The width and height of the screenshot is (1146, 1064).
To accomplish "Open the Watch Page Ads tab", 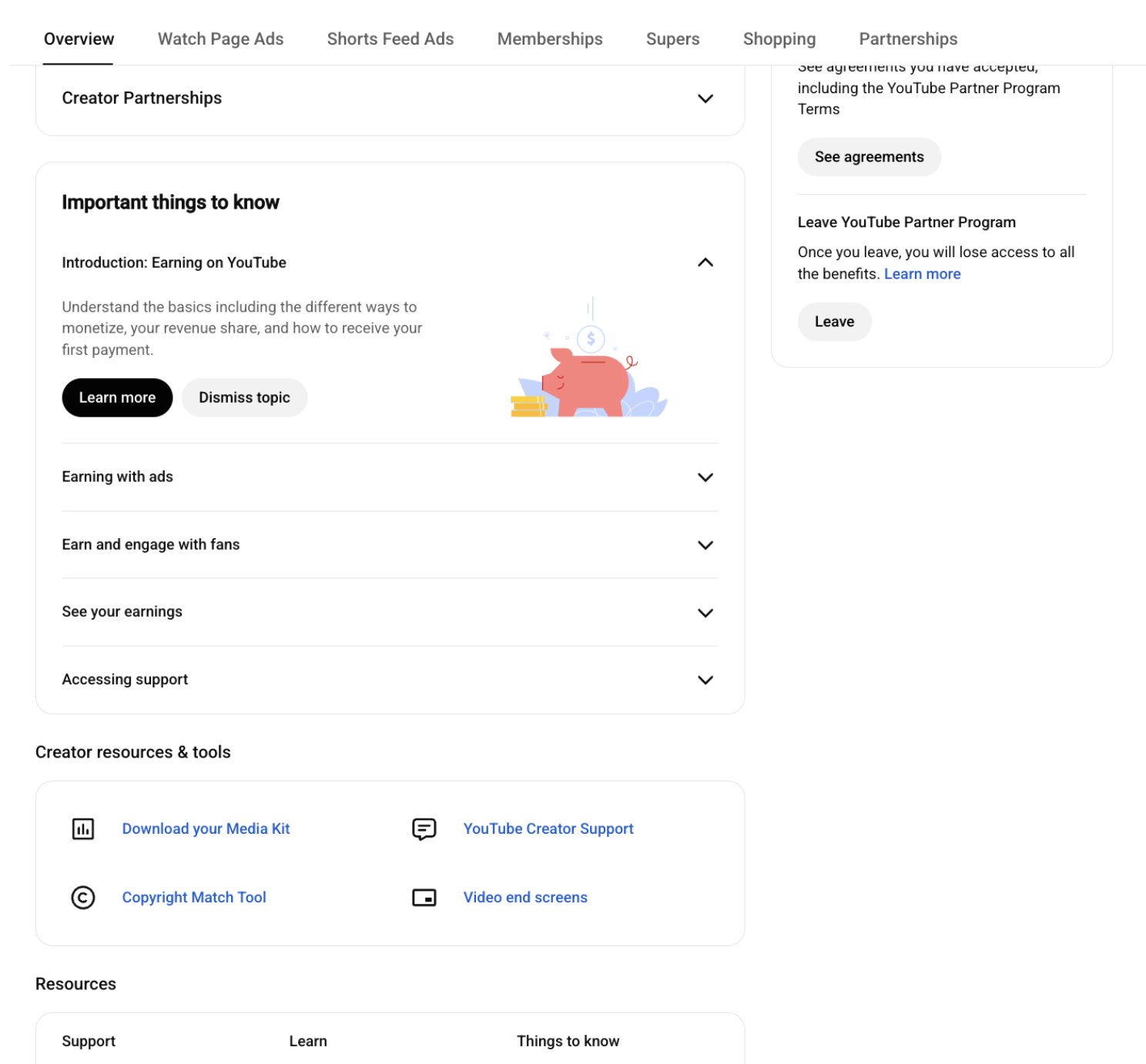I will (220, 38).
